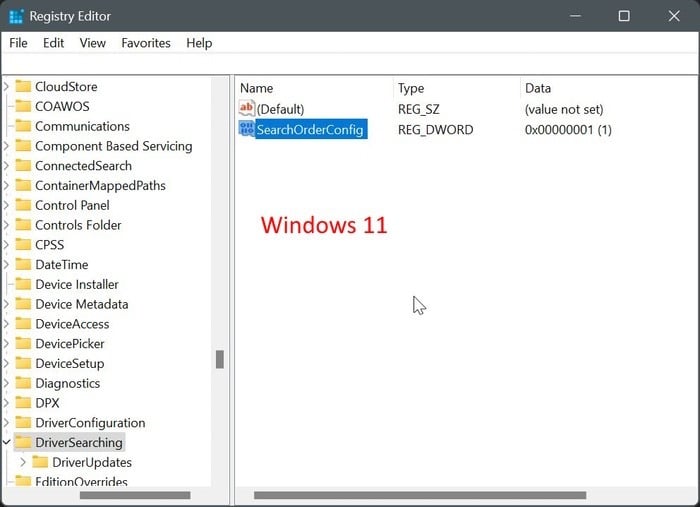
Task: Click the DriverConfiguration folder icon
Action: click(23, 422)
